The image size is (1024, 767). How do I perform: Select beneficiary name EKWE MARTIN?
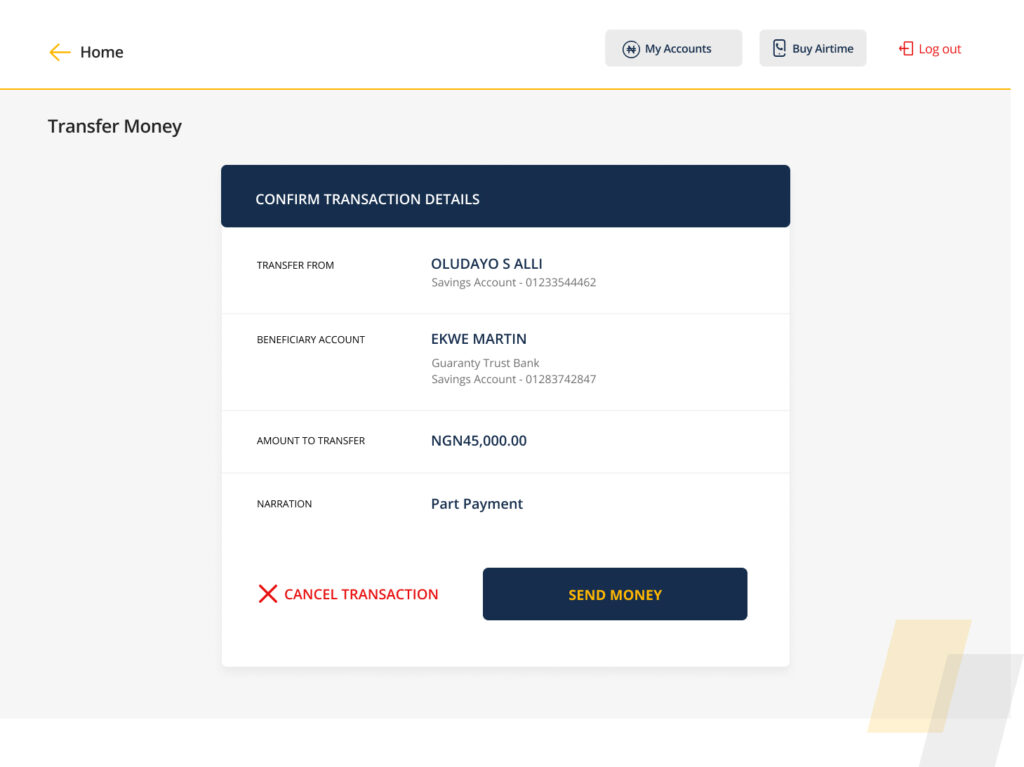coord(479,339)
